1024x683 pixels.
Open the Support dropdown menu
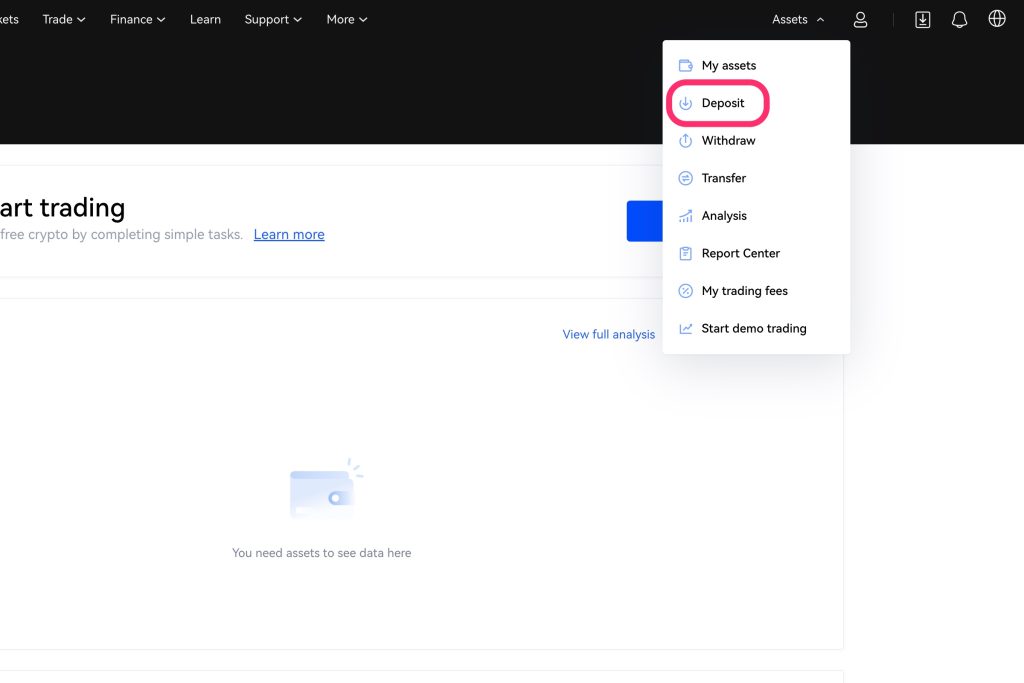[272, 19]
